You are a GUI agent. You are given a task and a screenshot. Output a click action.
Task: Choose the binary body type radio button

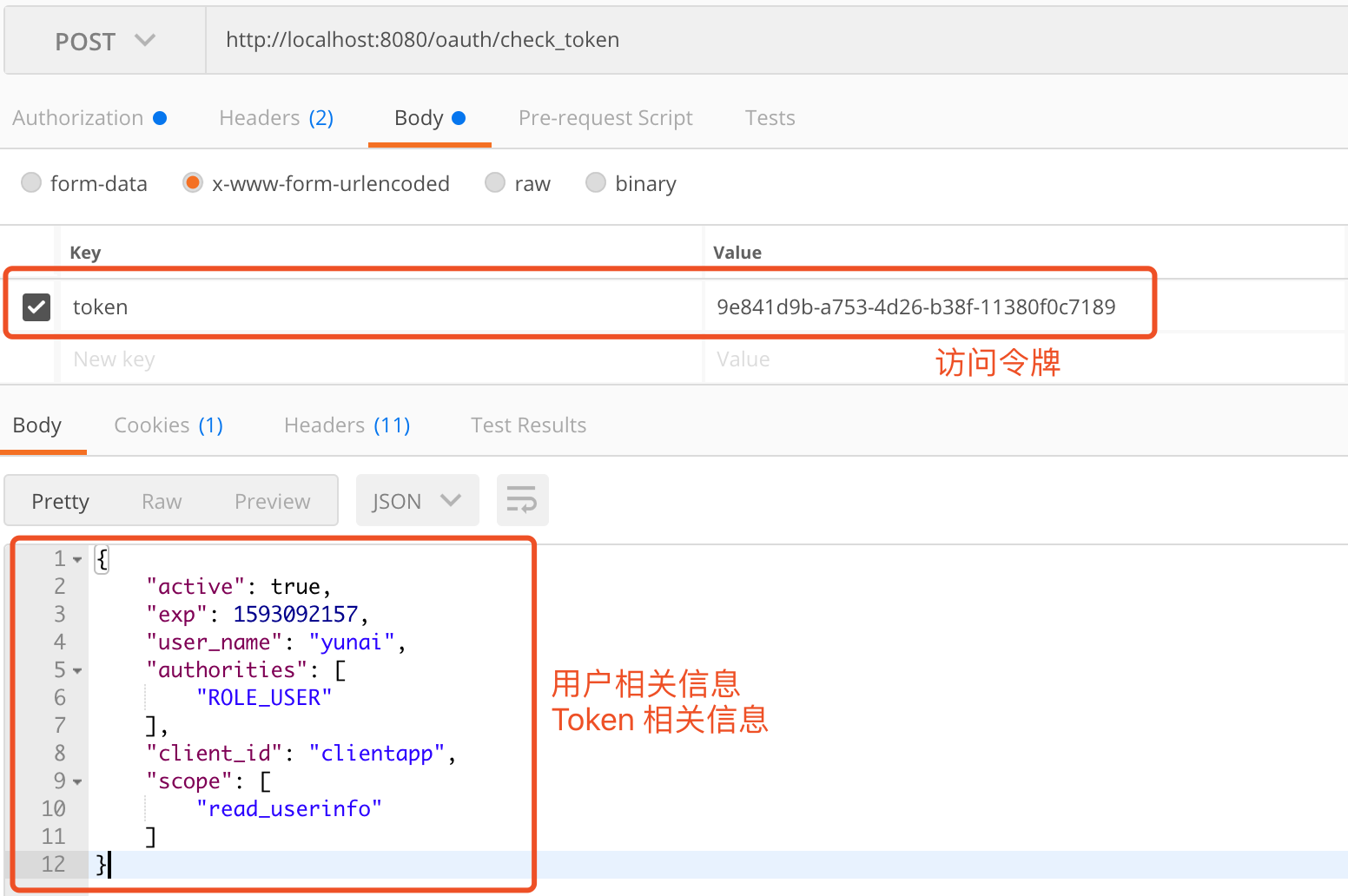(596, 183)
